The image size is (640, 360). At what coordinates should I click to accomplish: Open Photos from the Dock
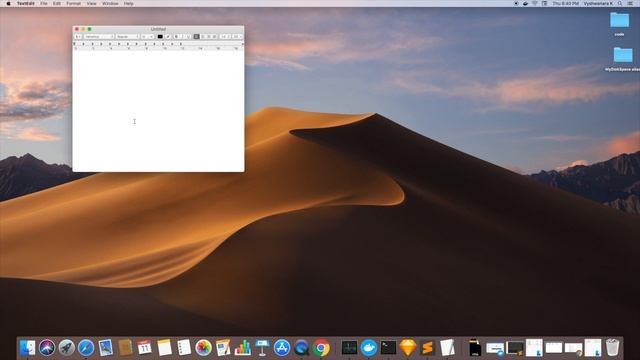coord(203,348)
